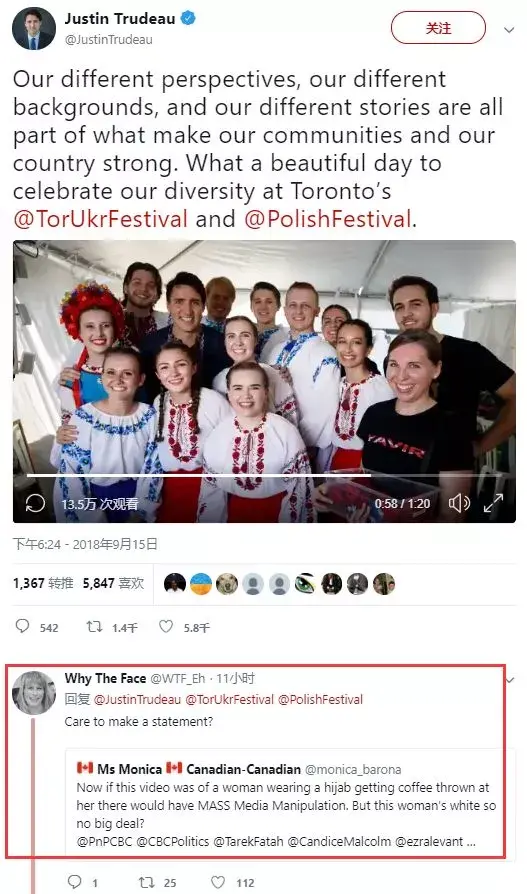The width and height of the screenshot is (527, 894).
Task: Click the retweet icon showing 1.4千
Action: 94,627
